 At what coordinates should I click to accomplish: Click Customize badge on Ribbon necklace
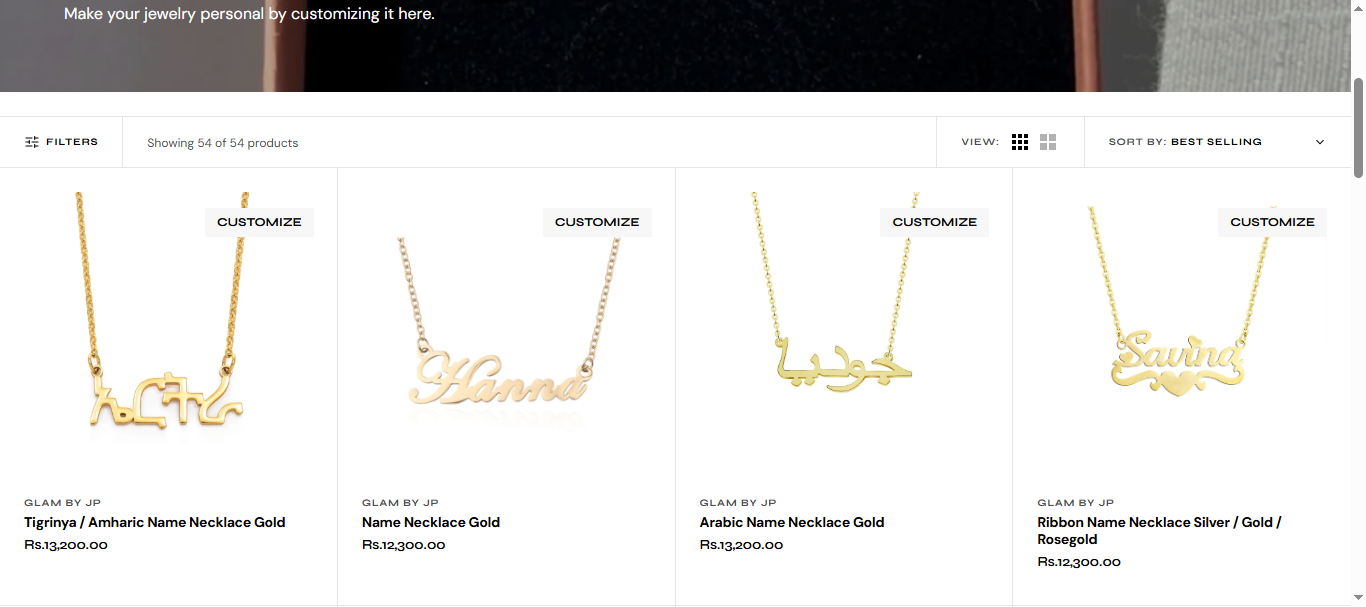[1272, 222]
